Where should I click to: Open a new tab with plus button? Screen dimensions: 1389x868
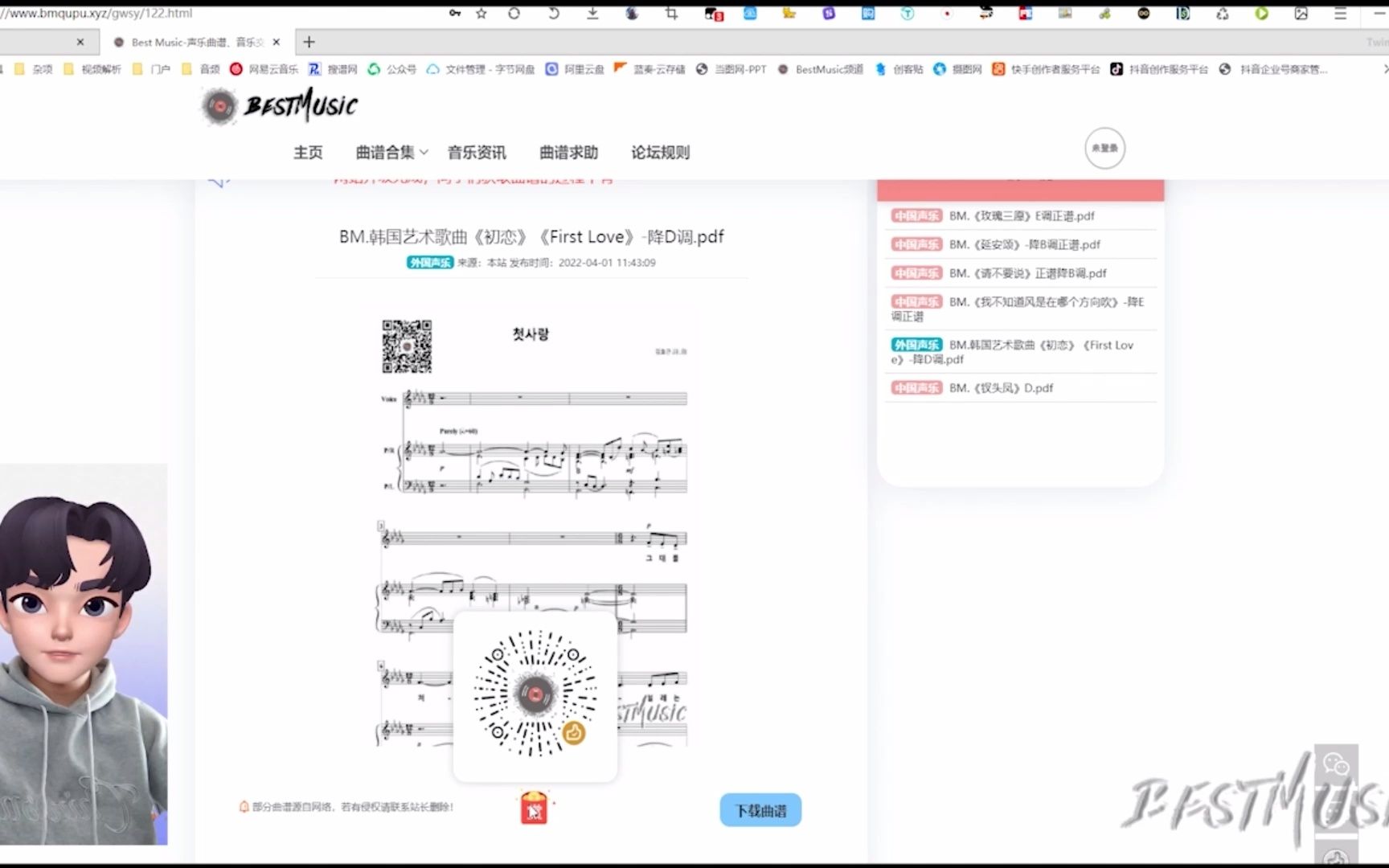pyautogui.click(x=309, y=42)
